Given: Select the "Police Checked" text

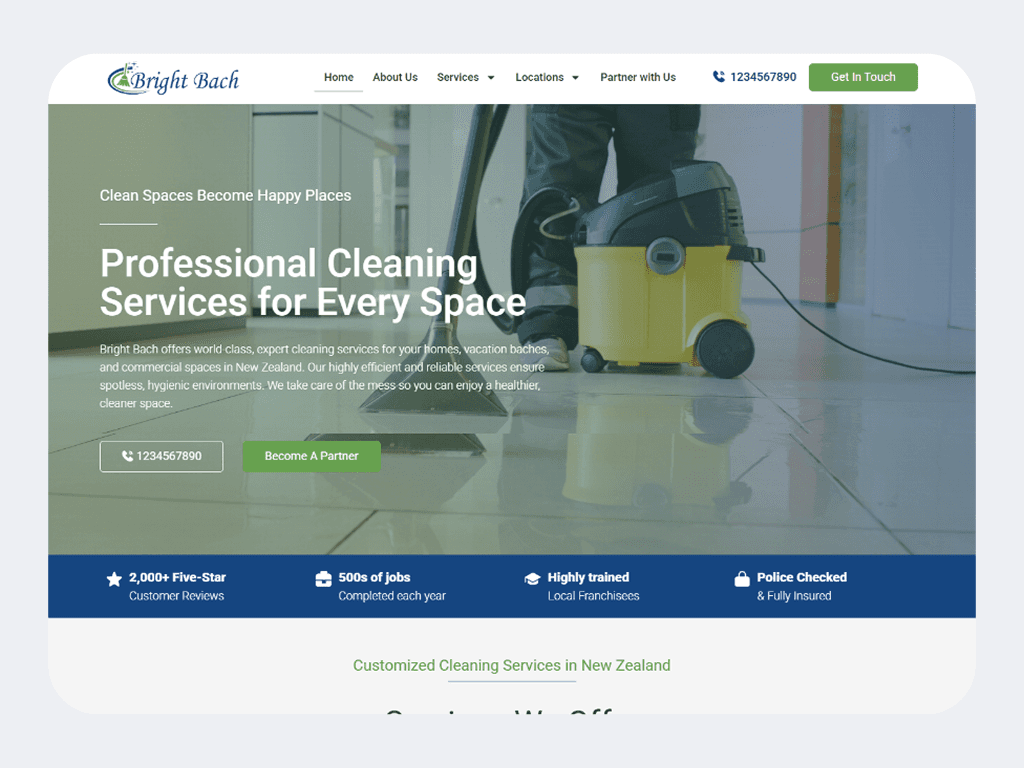Looking at the screenshot, I should pos(802,577).
